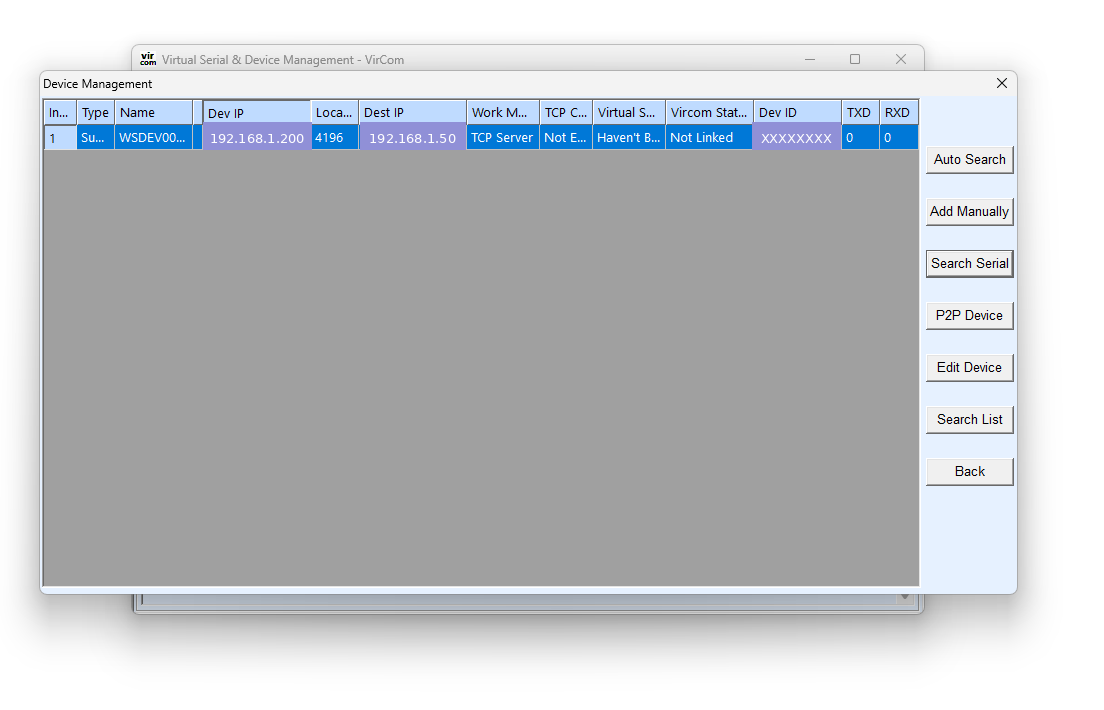Screen dimensions: 1104x710
Task: Maximize the VirCom main window
Action: click(855, 59)
